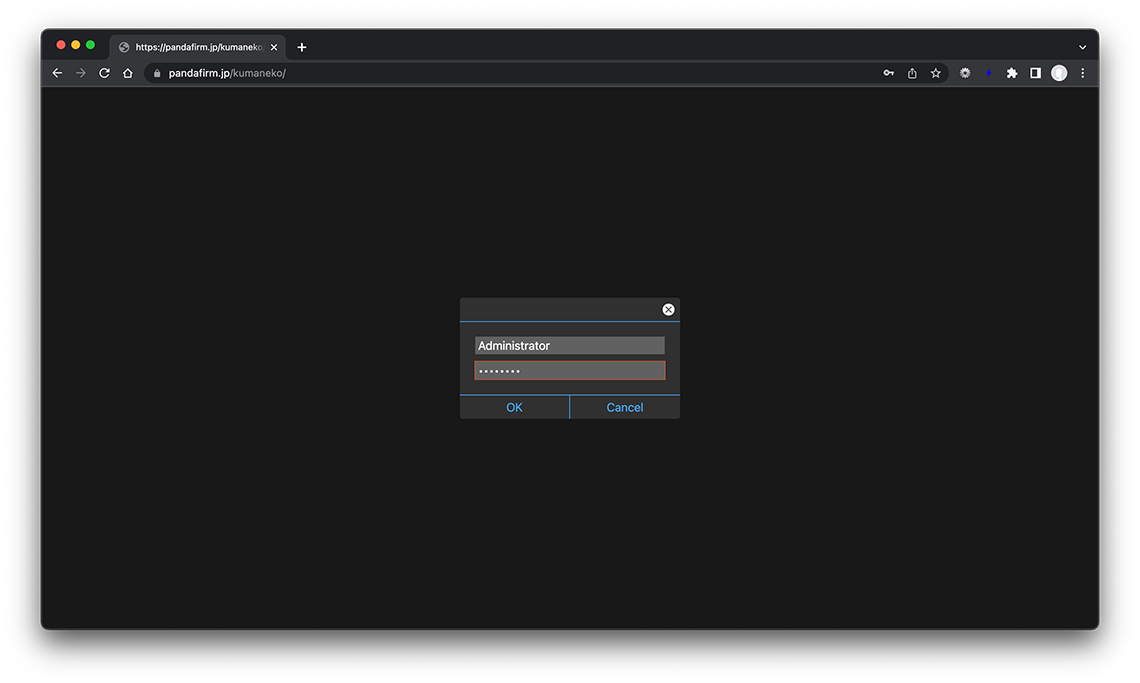
Task: Toggle the browser side panel
Action: pyautogui.click(x=1035, y=73)
